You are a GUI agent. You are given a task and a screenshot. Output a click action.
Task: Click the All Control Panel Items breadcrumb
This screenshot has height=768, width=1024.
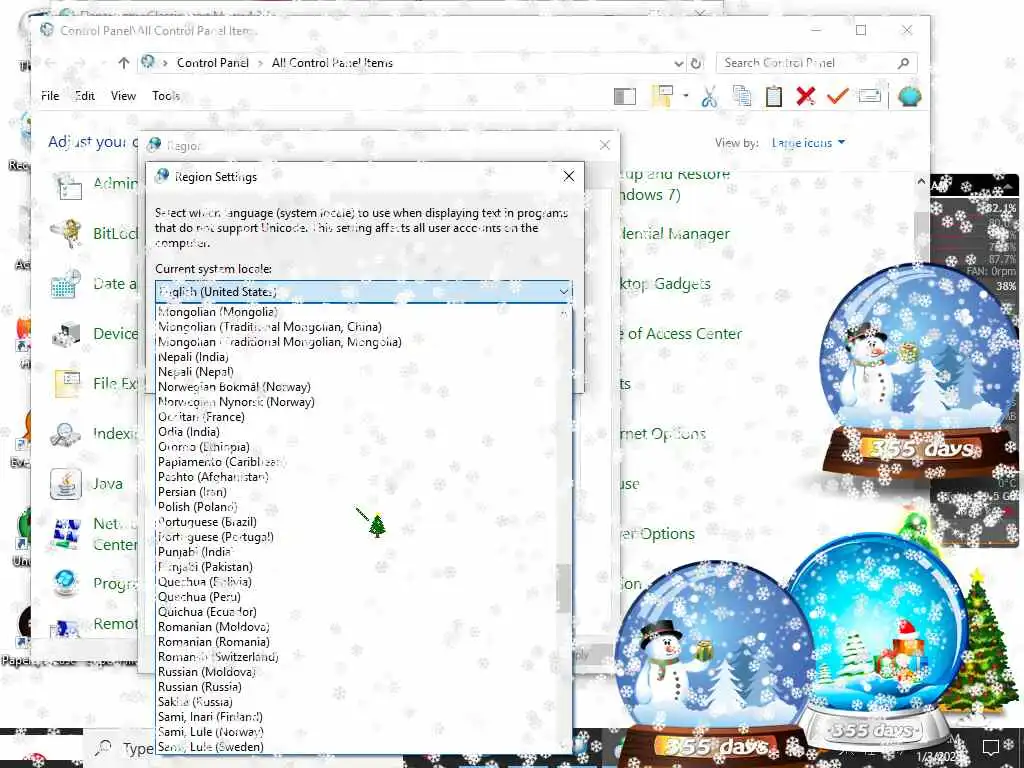[332, 63]
